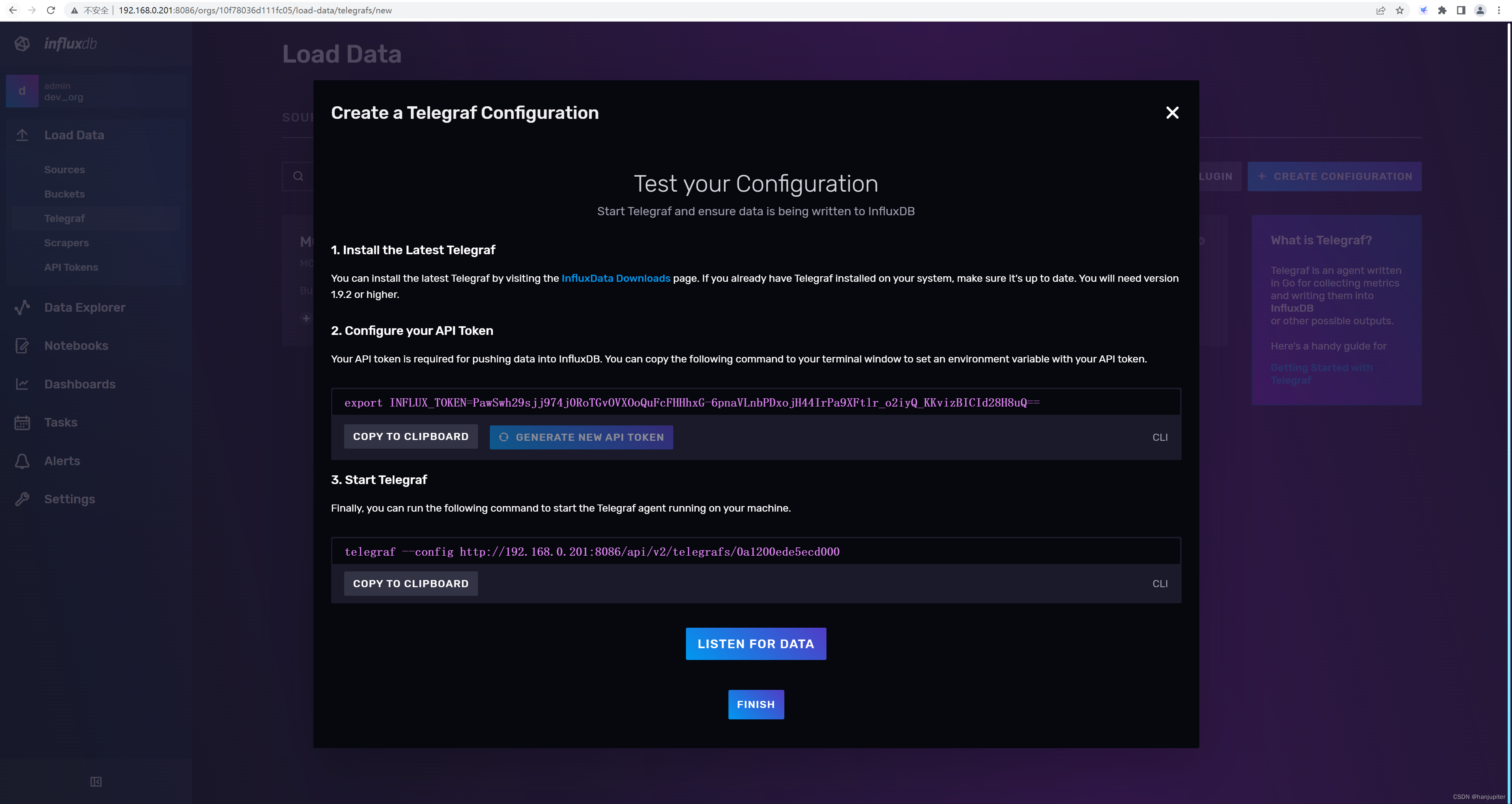Click the export INFLUX_TOKEN command text
This screenshot has width=1512, height=804.
pyautogui.click(x=692, y=403)
